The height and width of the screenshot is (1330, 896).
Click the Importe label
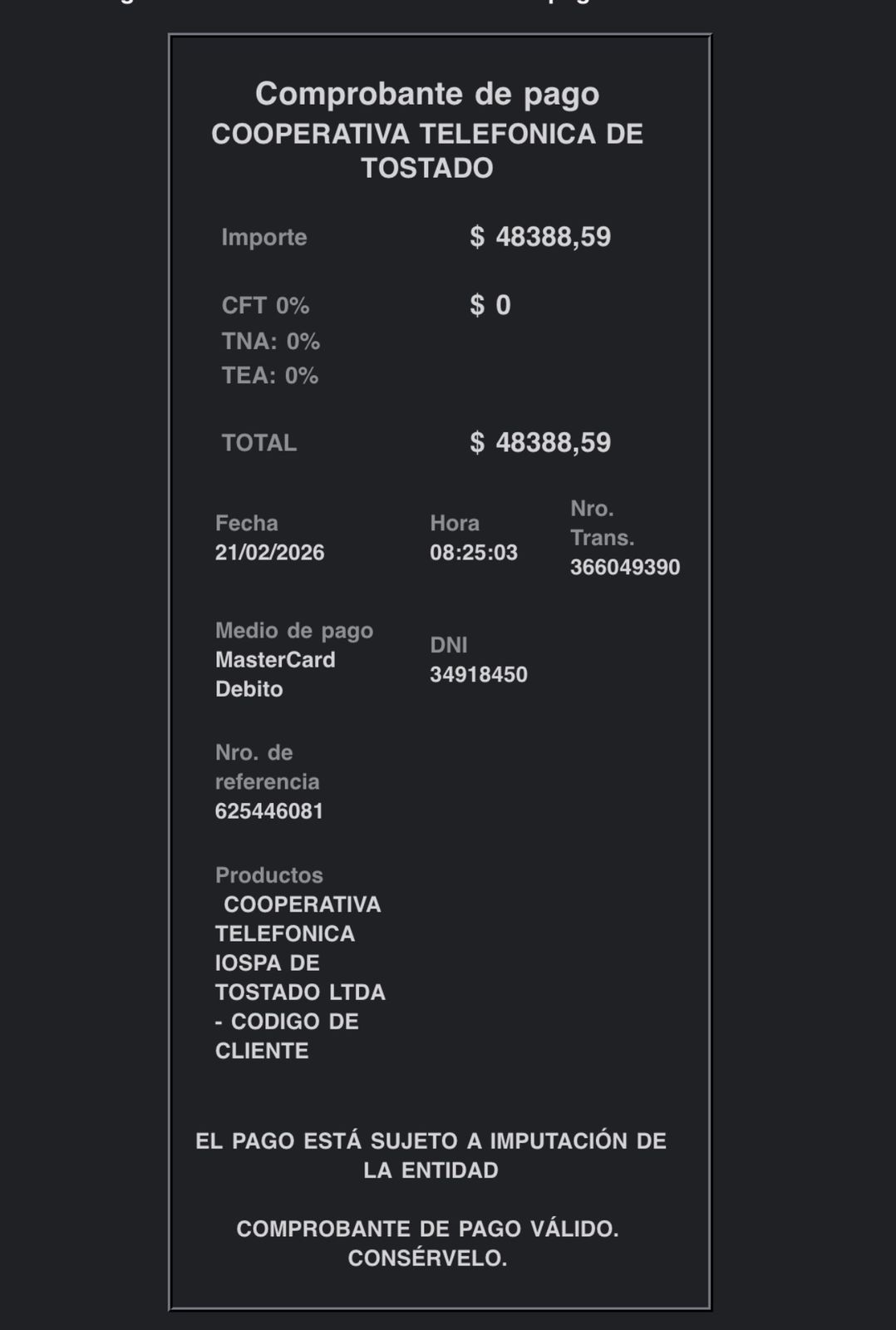(x=264, y=238)
